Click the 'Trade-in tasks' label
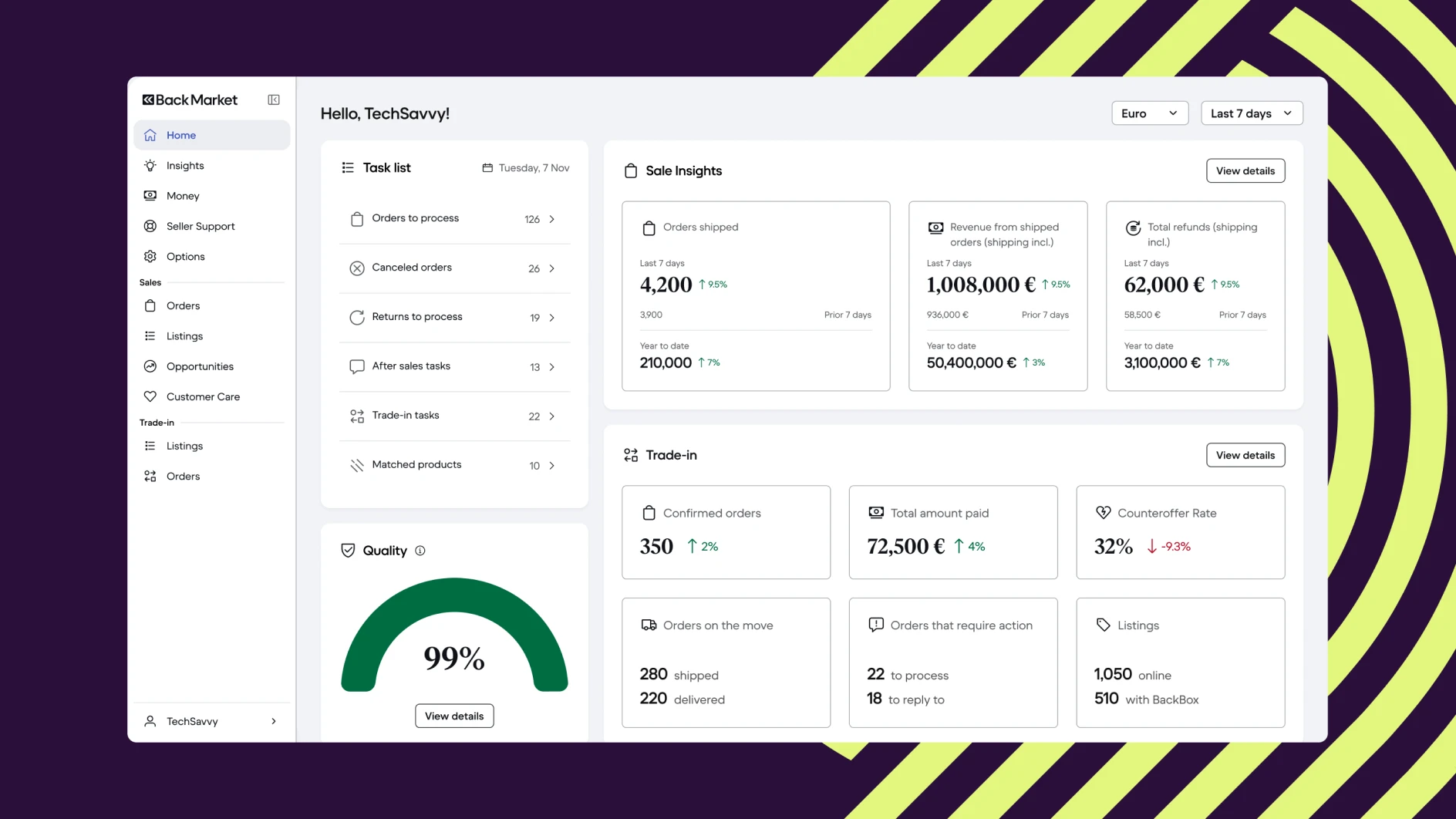This screenshot has height=819, width=1456. click(406, 415)
